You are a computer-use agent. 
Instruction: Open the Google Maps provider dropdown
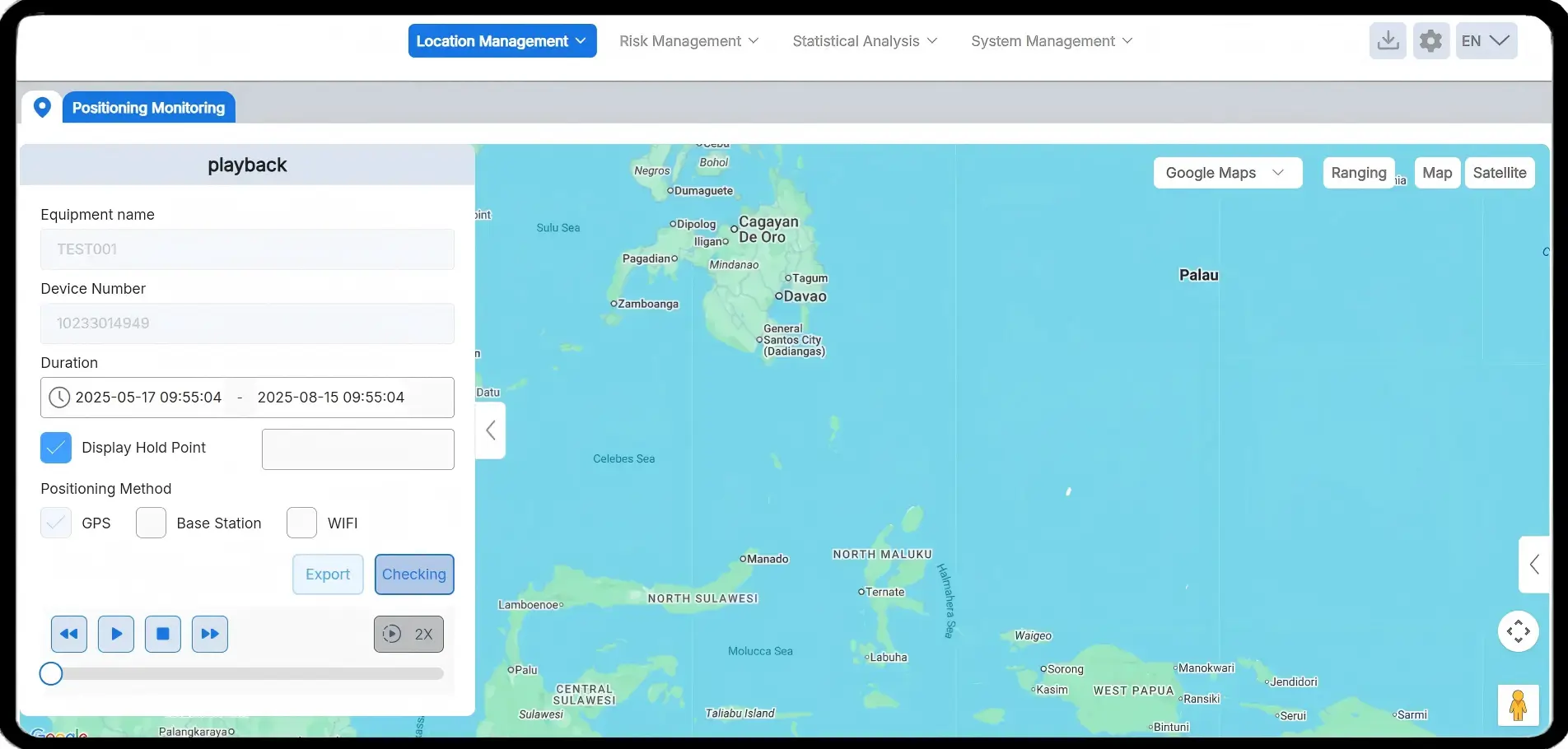tap(1227, 173)
